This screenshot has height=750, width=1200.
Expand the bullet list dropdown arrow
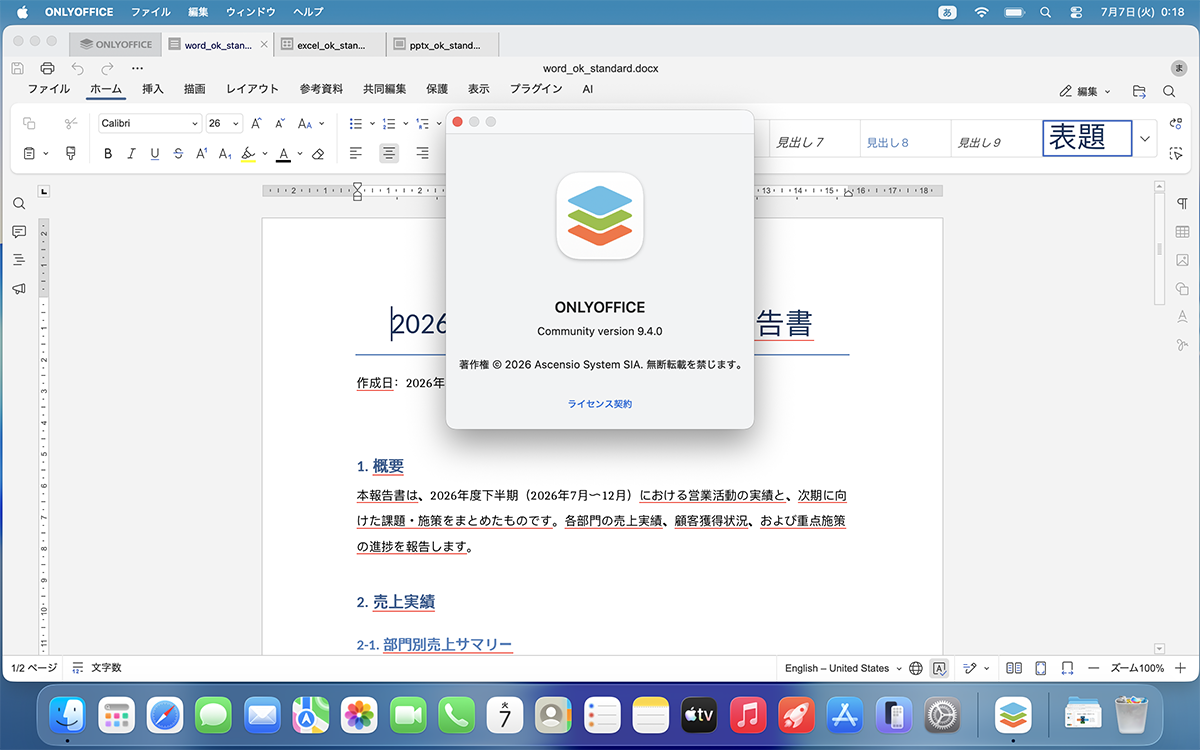point(372,124)
